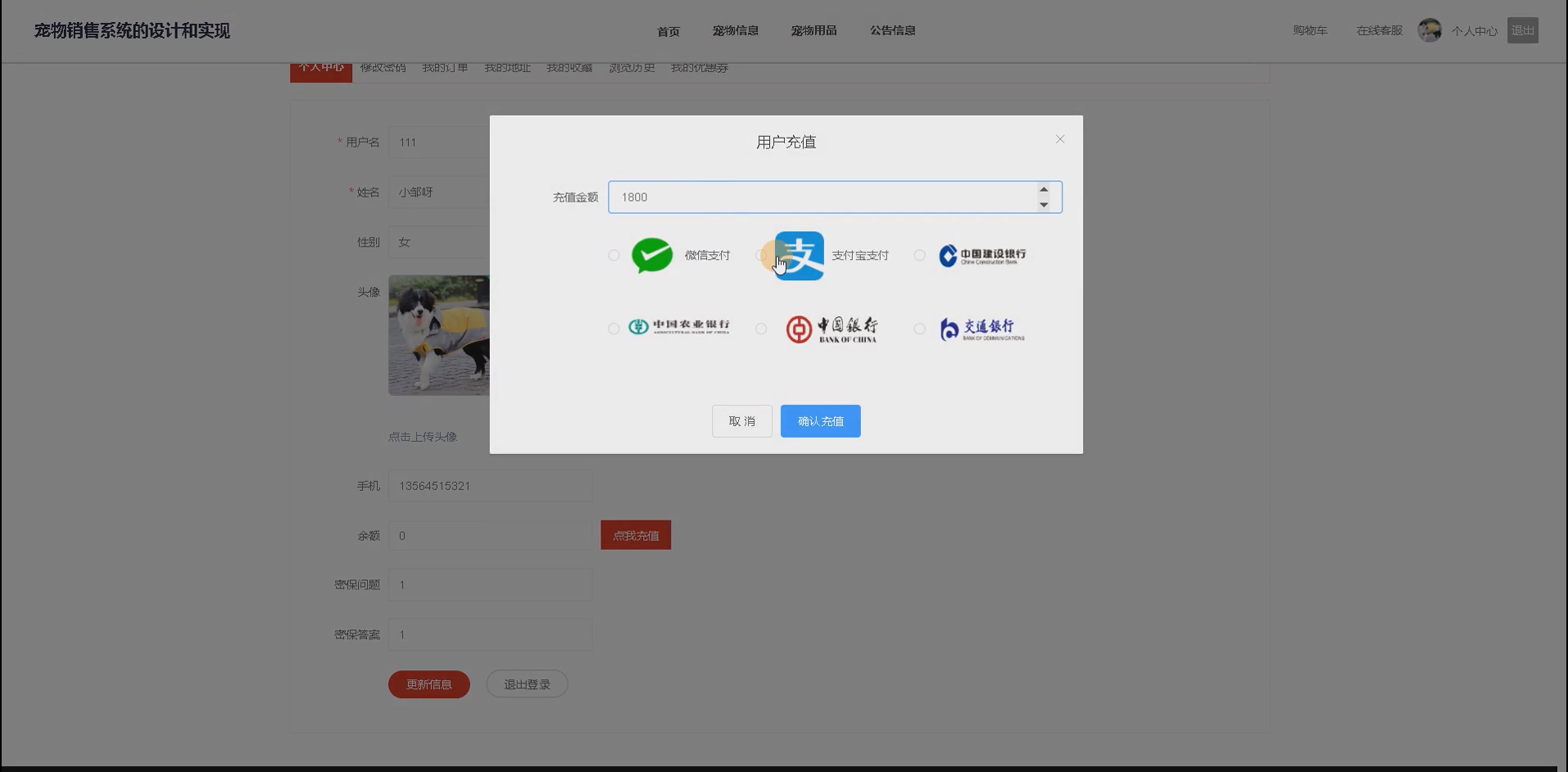Click the 微信支付 label text
Image resolution: width=1568 pixels, height=772 pixels.
click(x=707, y=256)
